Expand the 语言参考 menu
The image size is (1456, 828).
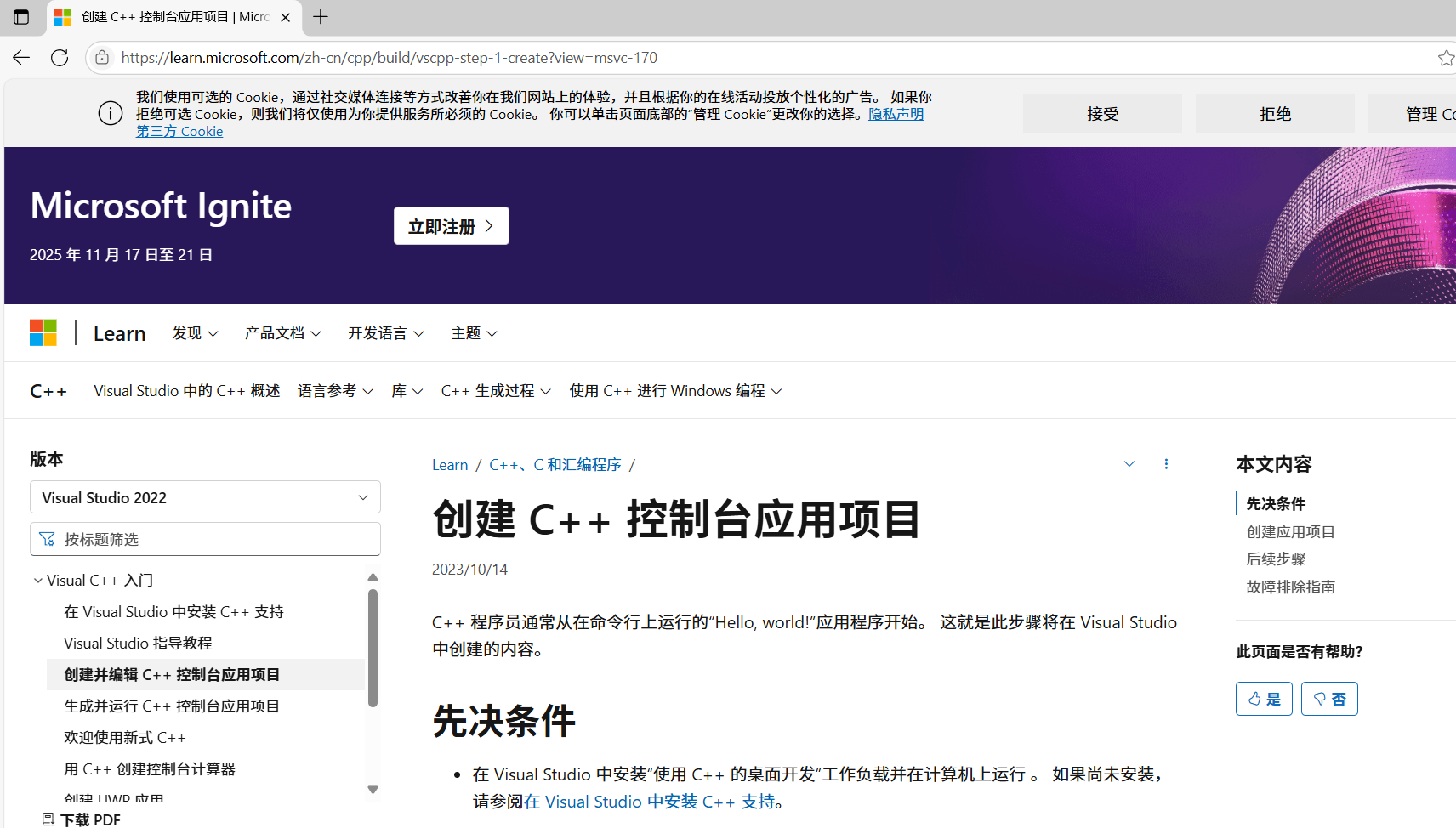point(336,391)
